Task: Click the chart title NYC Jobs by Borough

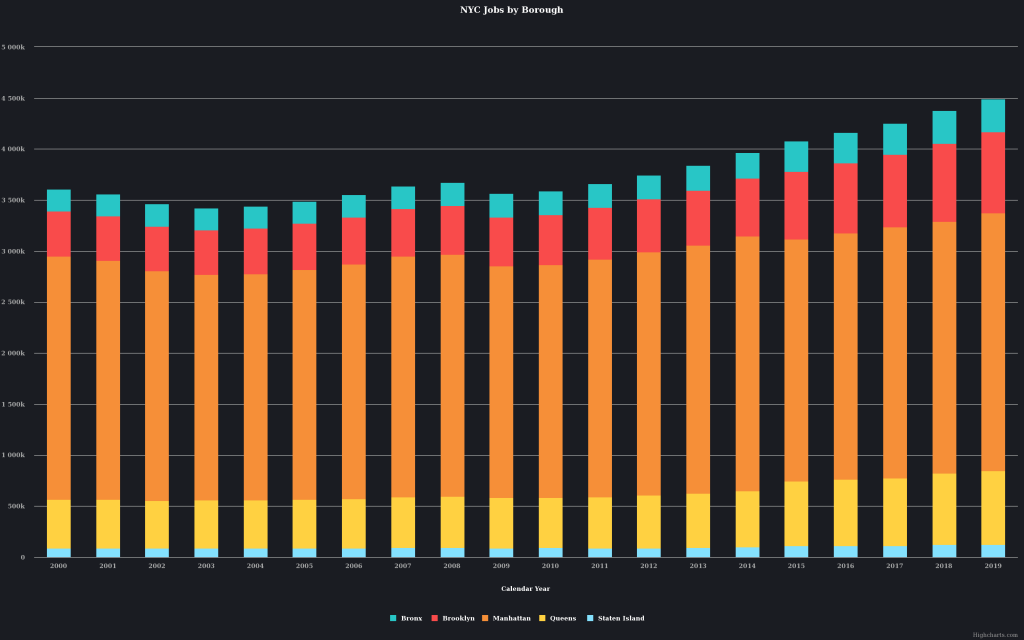Action: point(511,10)
